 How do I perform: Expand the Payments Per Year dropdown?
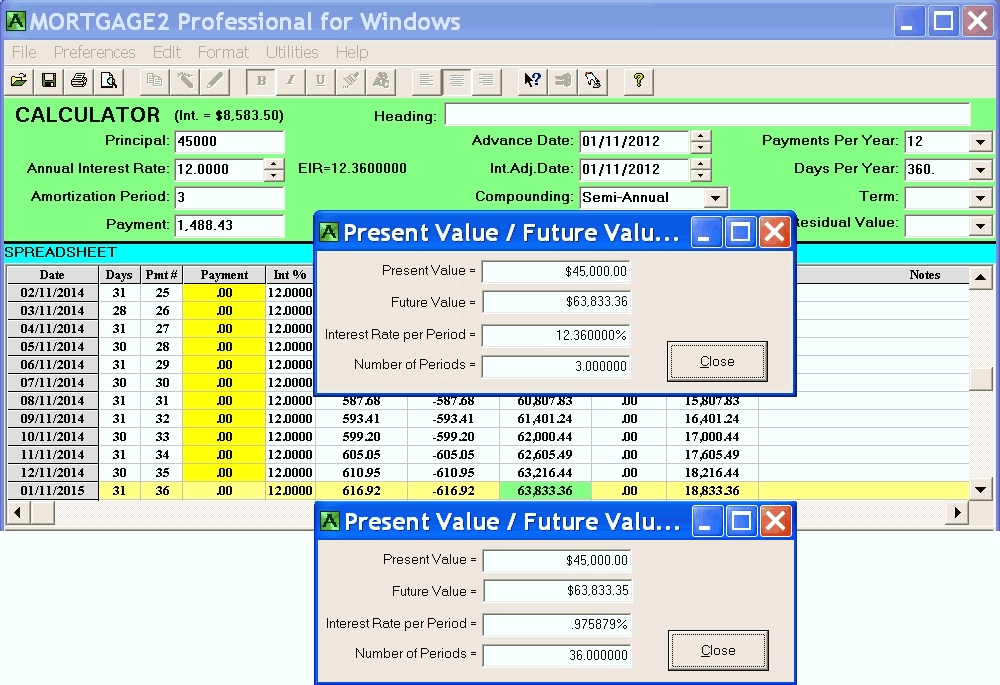[x=981, y=142]
